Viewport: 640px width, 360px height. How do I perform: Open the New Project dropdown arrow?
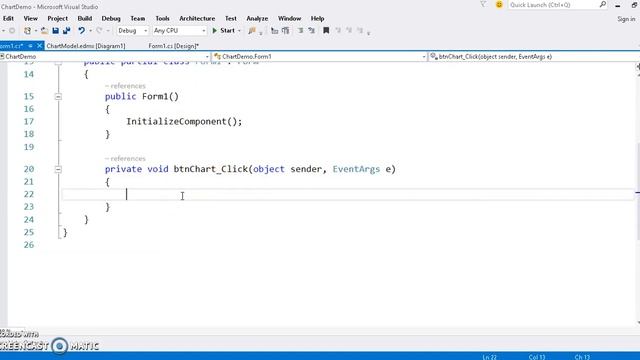pos(36,31)
